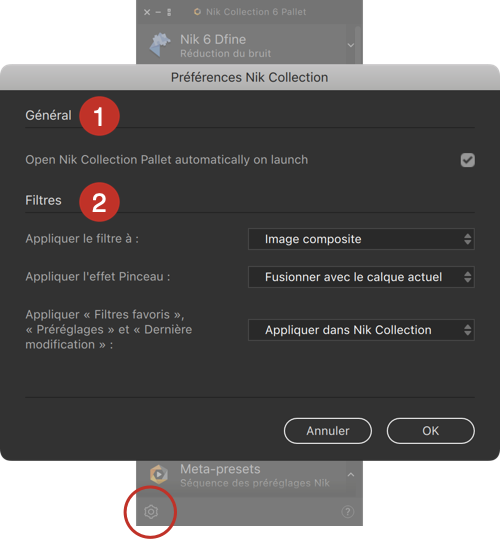Open help with the question mark icon
The image size is (500, 539).
pyautogui.click(x=347, y=512)
